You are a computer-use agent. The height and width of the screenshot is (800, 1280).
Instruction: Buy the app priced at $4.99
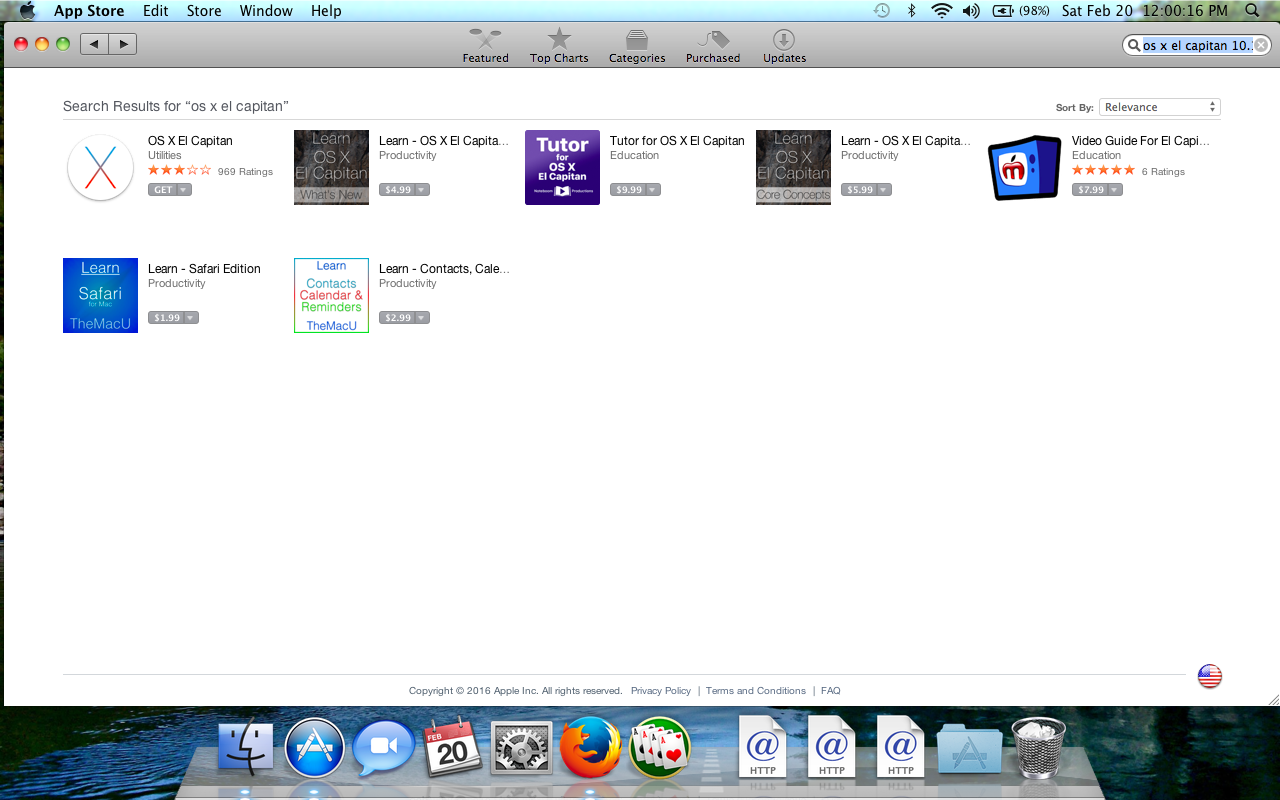(x=398, y=190)
